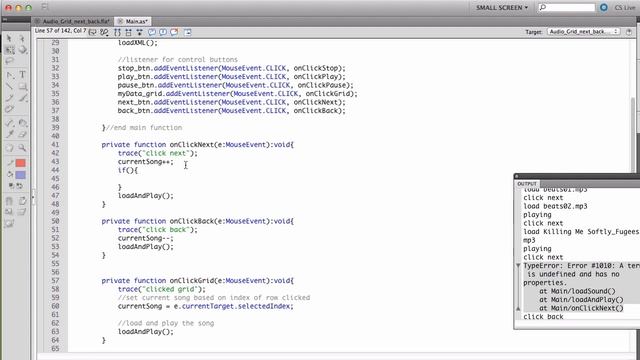
Task: Toggle Show/Hide Toolbox icon
Action: click(x=188, y=32)
